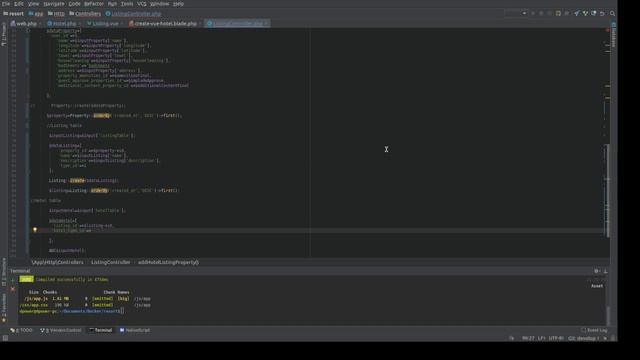
Task: Click the revert changes icon
Action: click(x=602, y=13)
